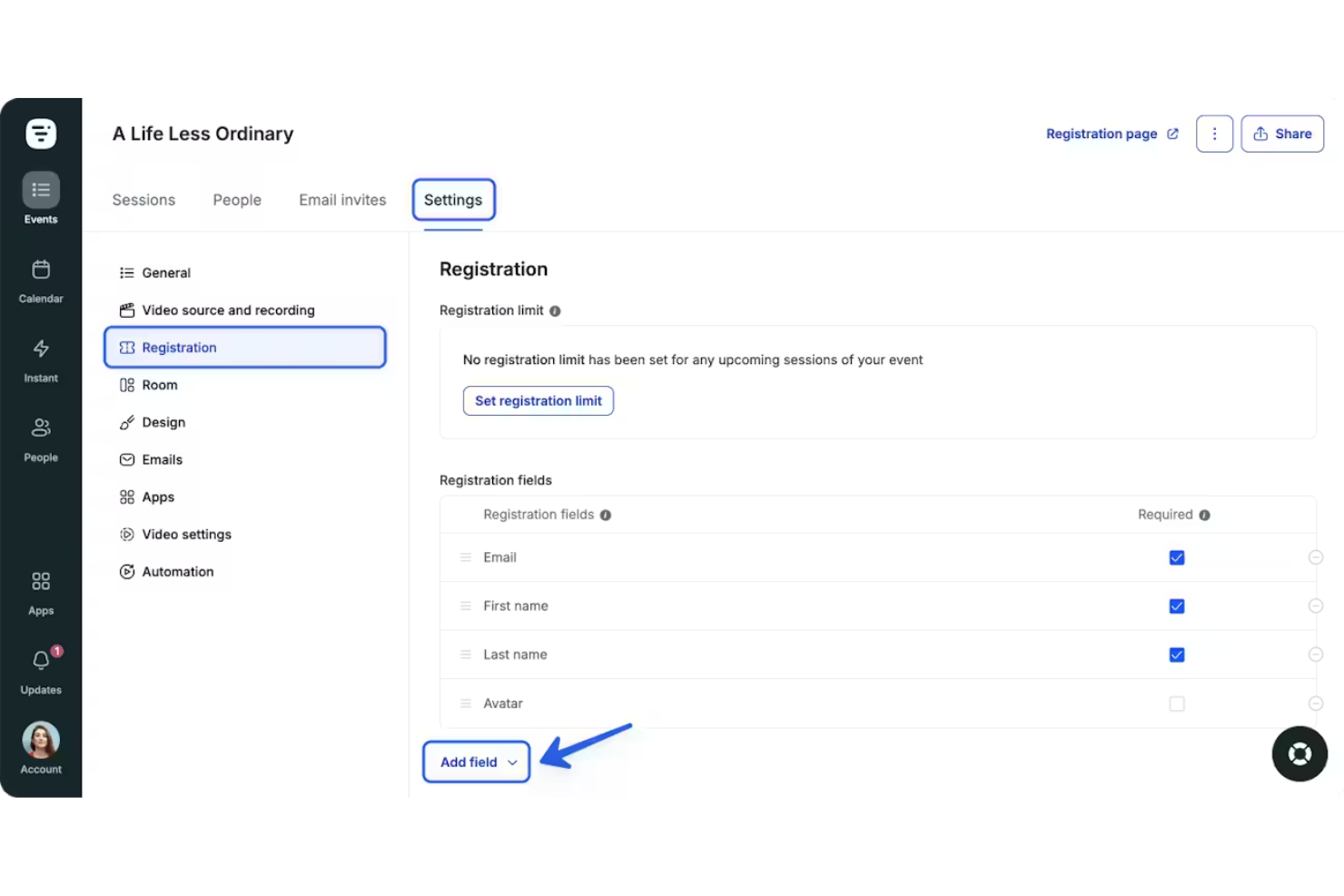Check Updates notifications in the sidebar

tap(40, 663)
